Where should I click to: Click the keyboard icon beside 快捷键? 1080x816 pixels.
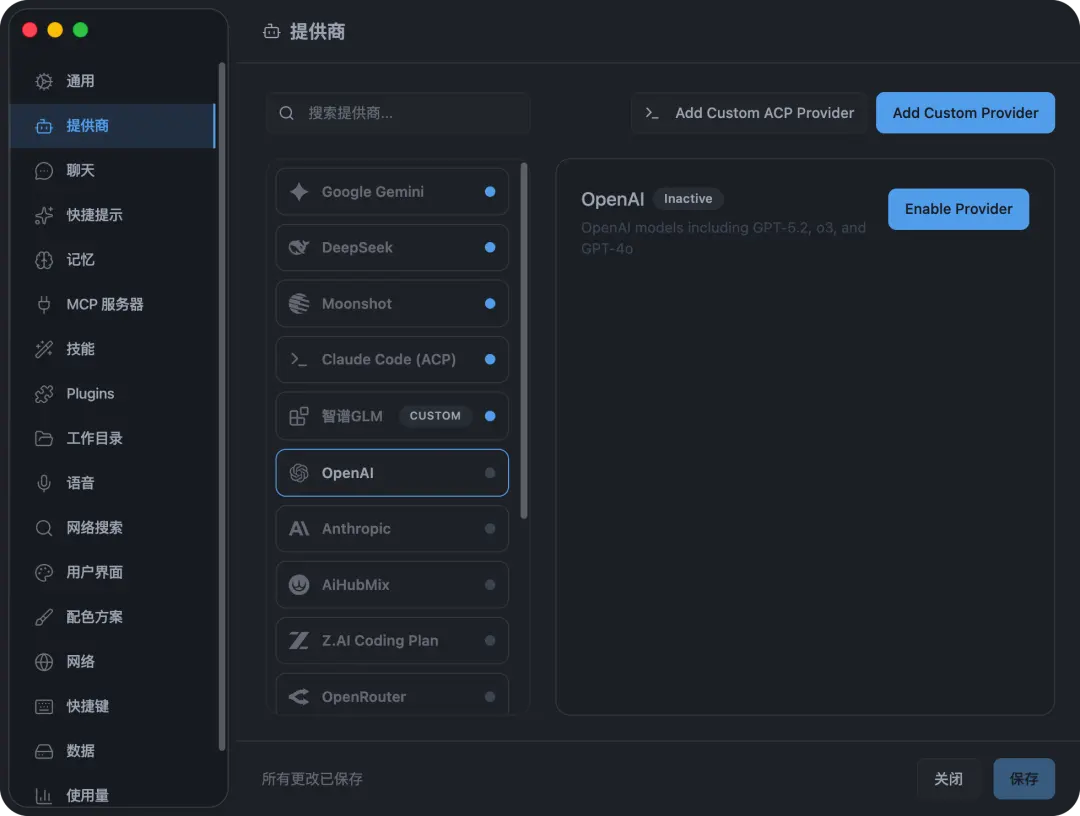click(x=44, y=707)
